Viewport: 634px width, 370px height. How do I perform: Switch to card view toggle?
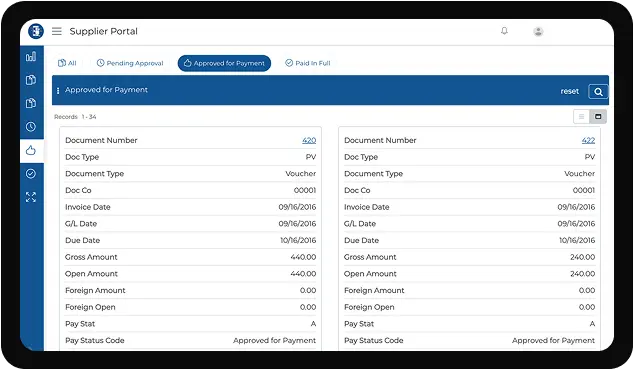tap(598, 117)
